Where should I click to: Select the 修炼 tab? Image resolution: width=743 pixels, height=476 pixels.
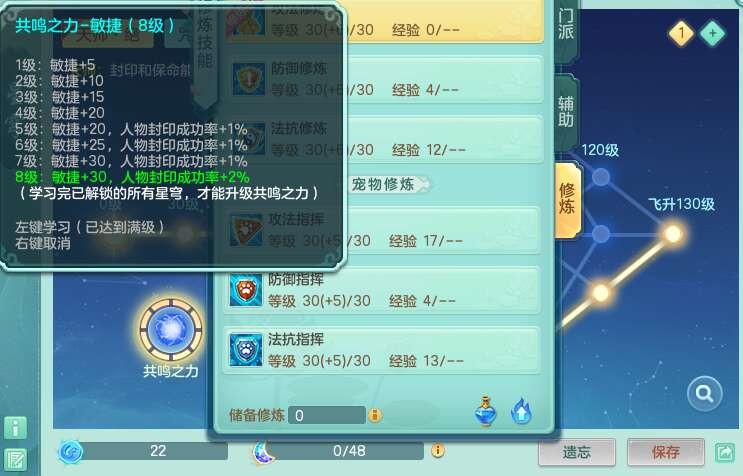pos(568,199)
